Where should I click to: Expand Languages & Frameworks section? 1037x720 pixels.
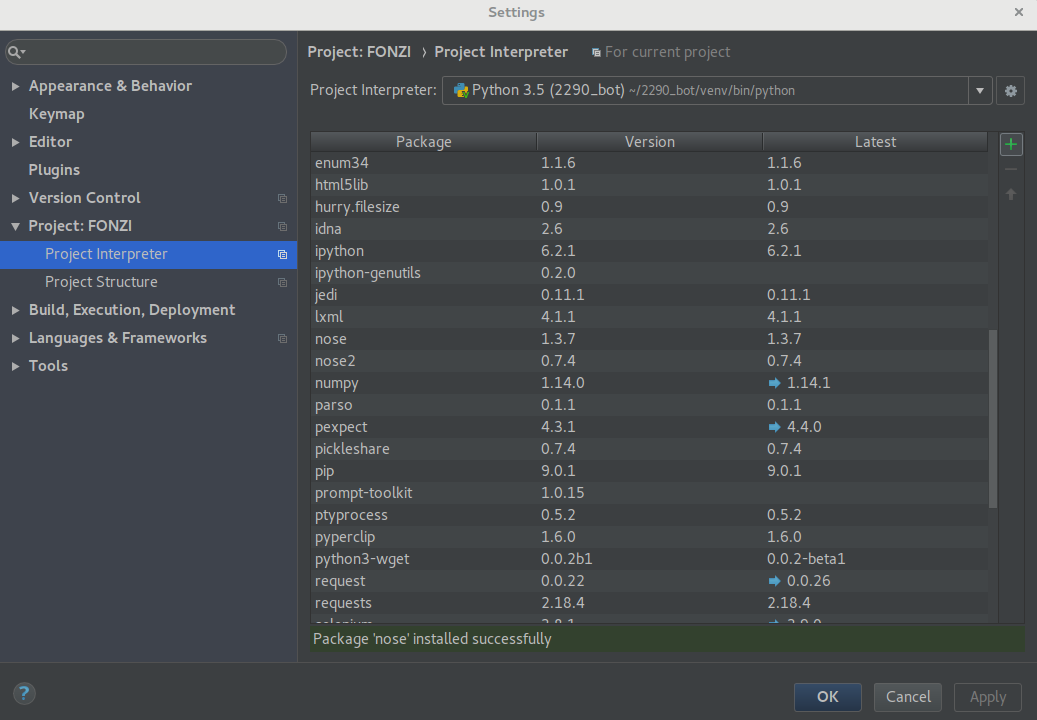15,339
